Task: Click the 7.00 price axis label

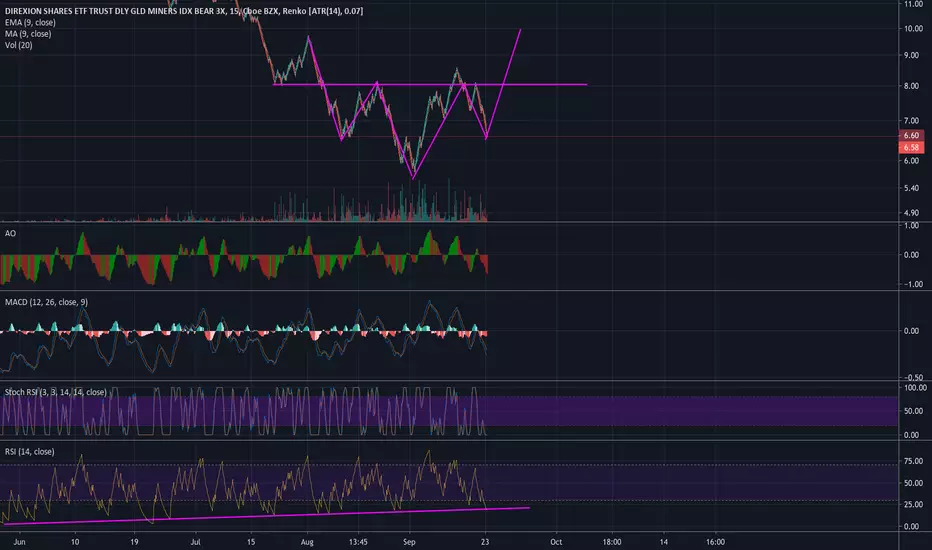Action: (x=911, y=121)
